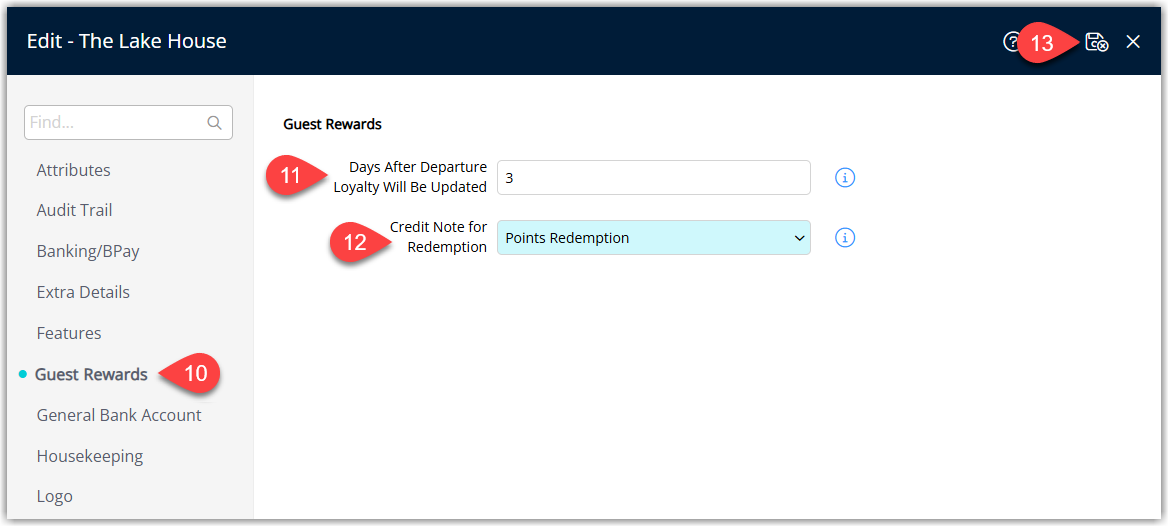Open the help question mark icon
This screenshot has height=527, width=1169.
1011,42
